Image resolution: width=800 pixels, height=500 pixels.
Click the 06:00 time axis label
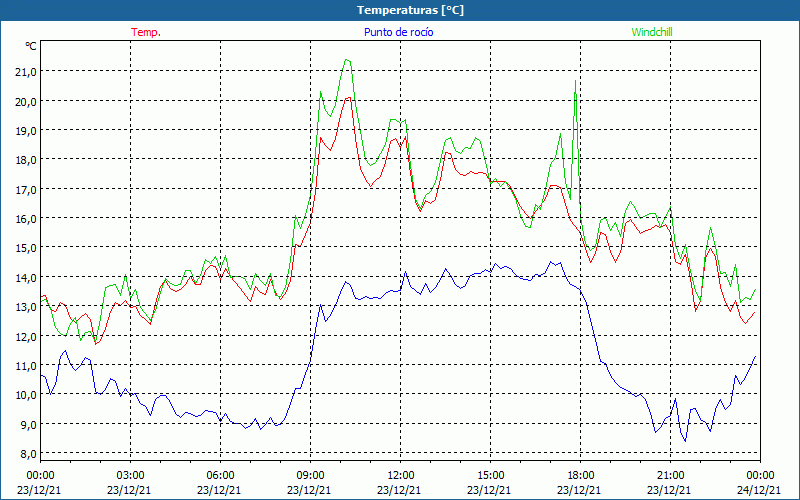[x=220, y=476]
